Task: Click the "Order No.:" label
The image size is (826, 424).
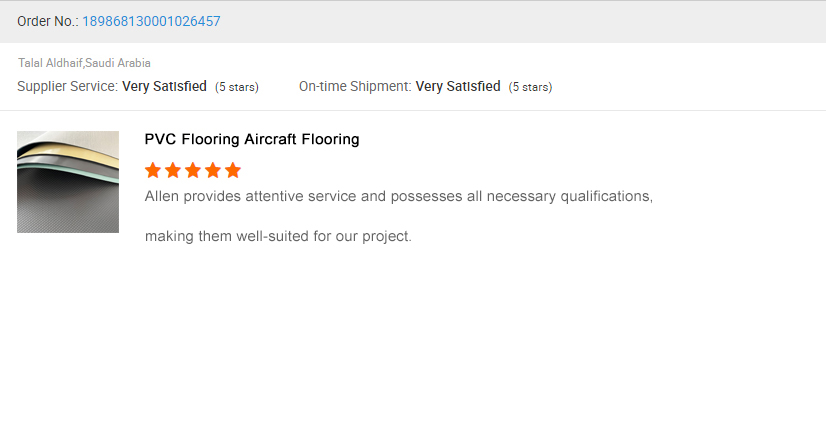Action: tap(48, 21)
